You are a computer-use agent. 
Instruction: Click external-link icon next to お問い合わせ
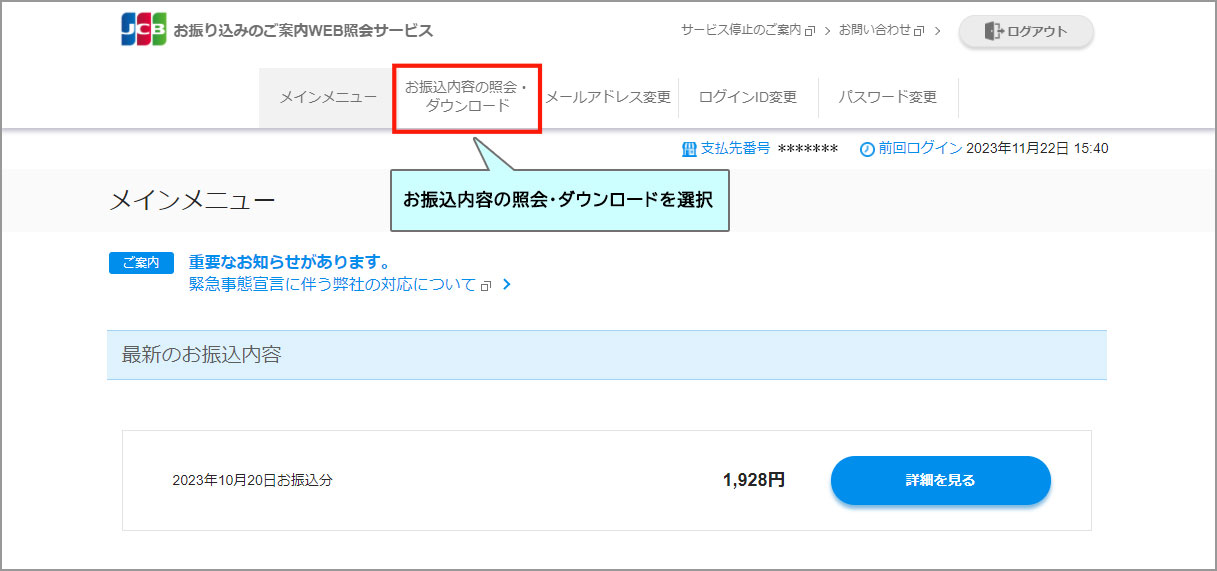(x=920, y=31)
